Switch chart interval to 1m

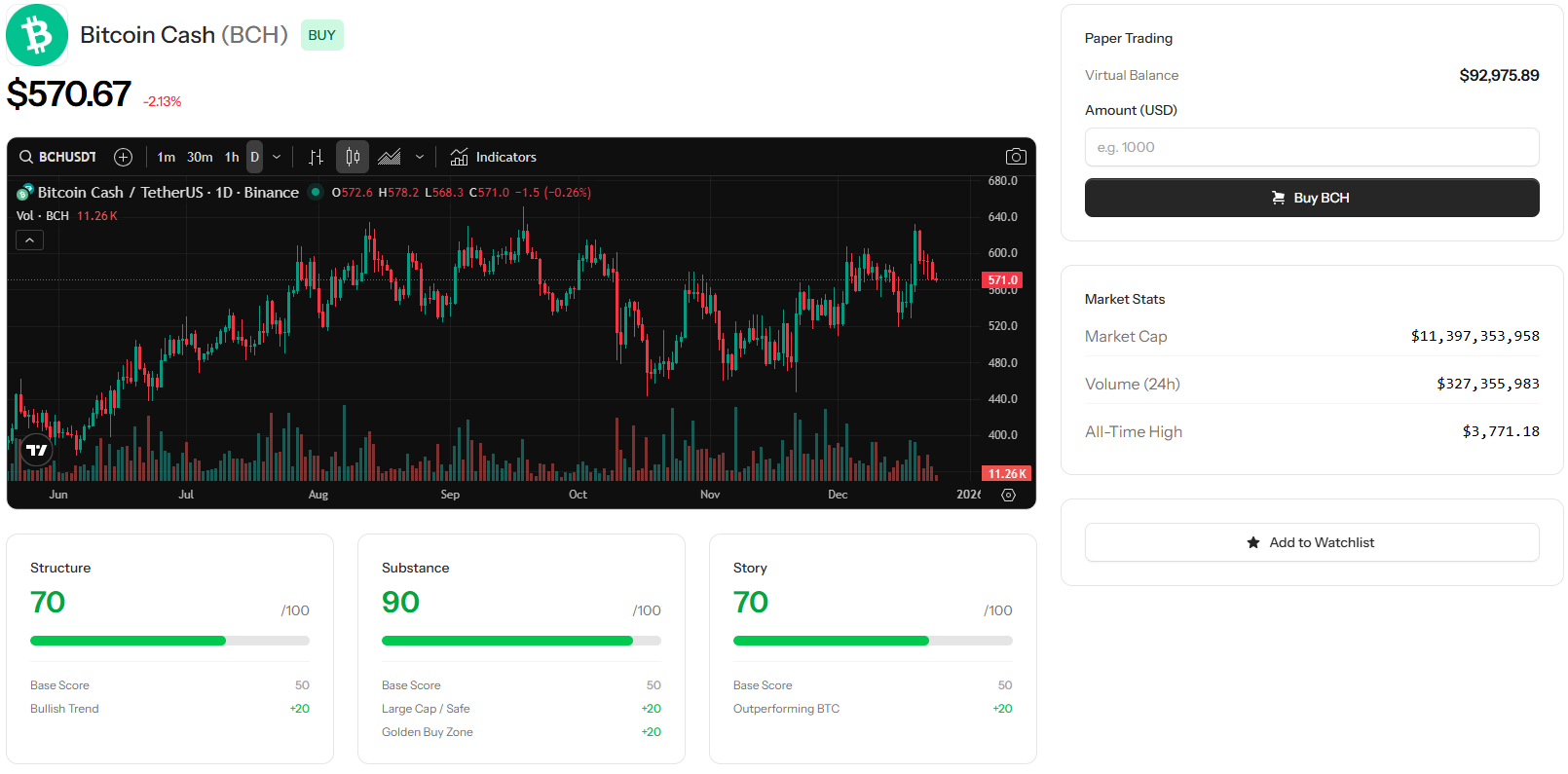(x=167, y=157)
